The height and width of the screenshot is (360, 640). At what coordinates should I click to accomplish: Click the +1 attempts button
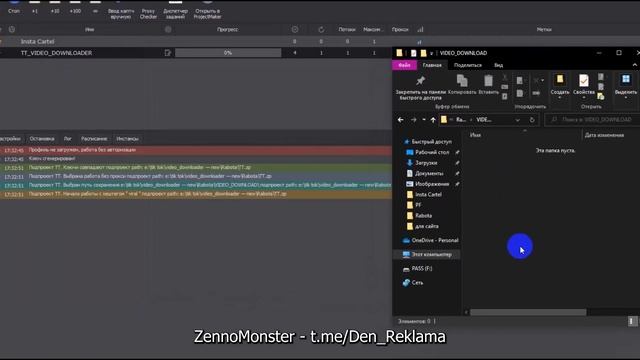[35, 7]
